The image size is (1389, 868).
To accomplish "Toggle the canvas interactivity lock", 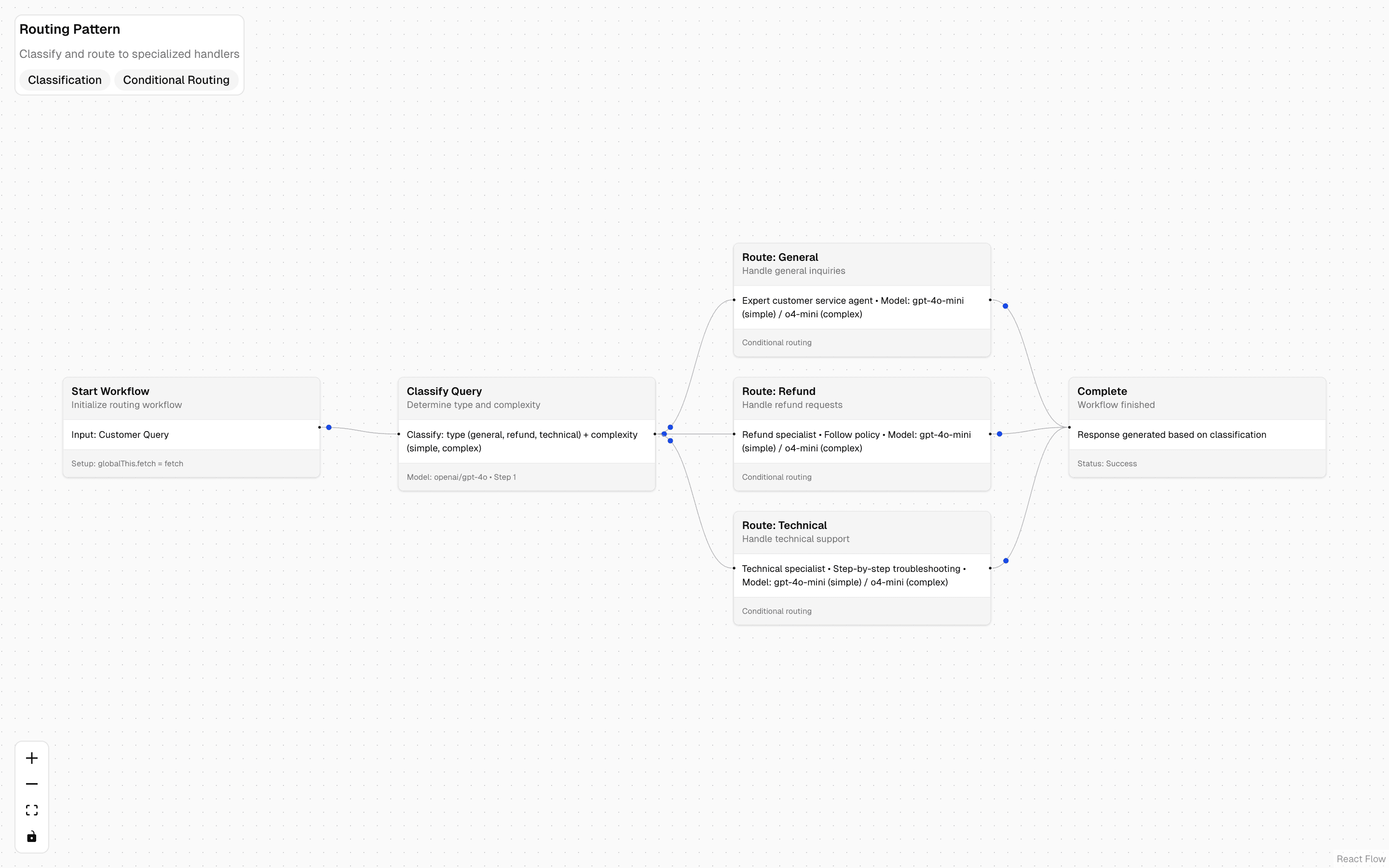I will pos(31,837).
